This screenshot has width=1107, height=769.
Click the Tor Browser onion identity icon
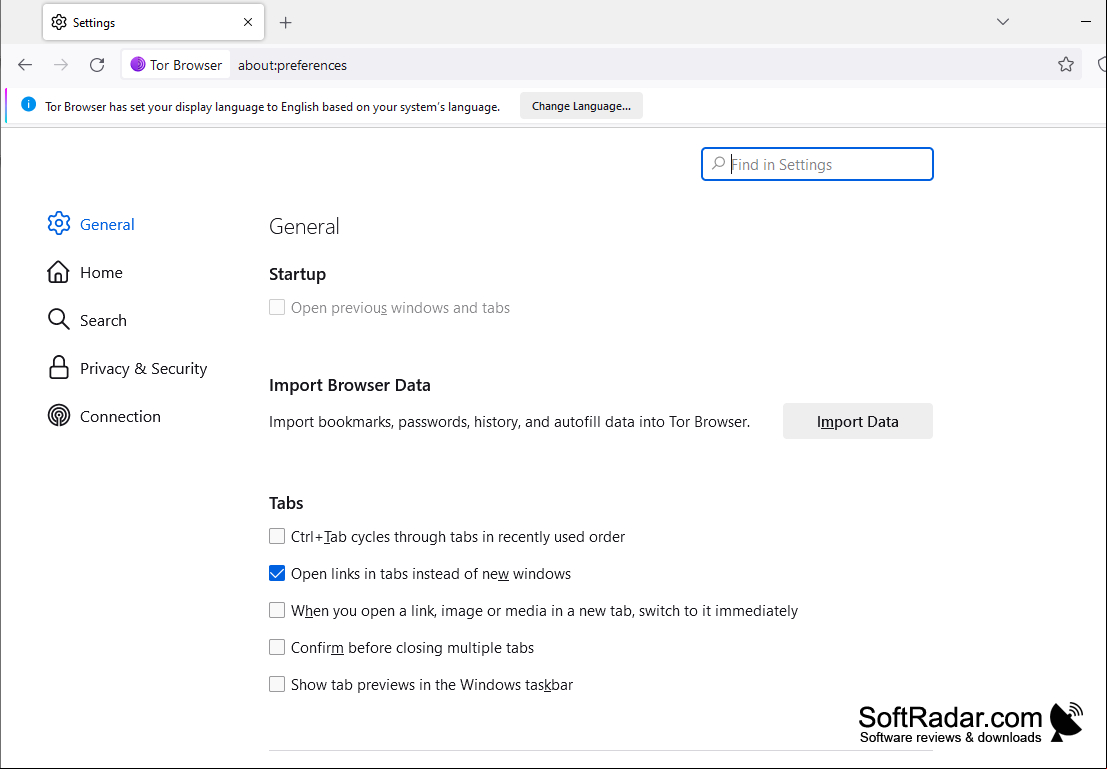138,65
